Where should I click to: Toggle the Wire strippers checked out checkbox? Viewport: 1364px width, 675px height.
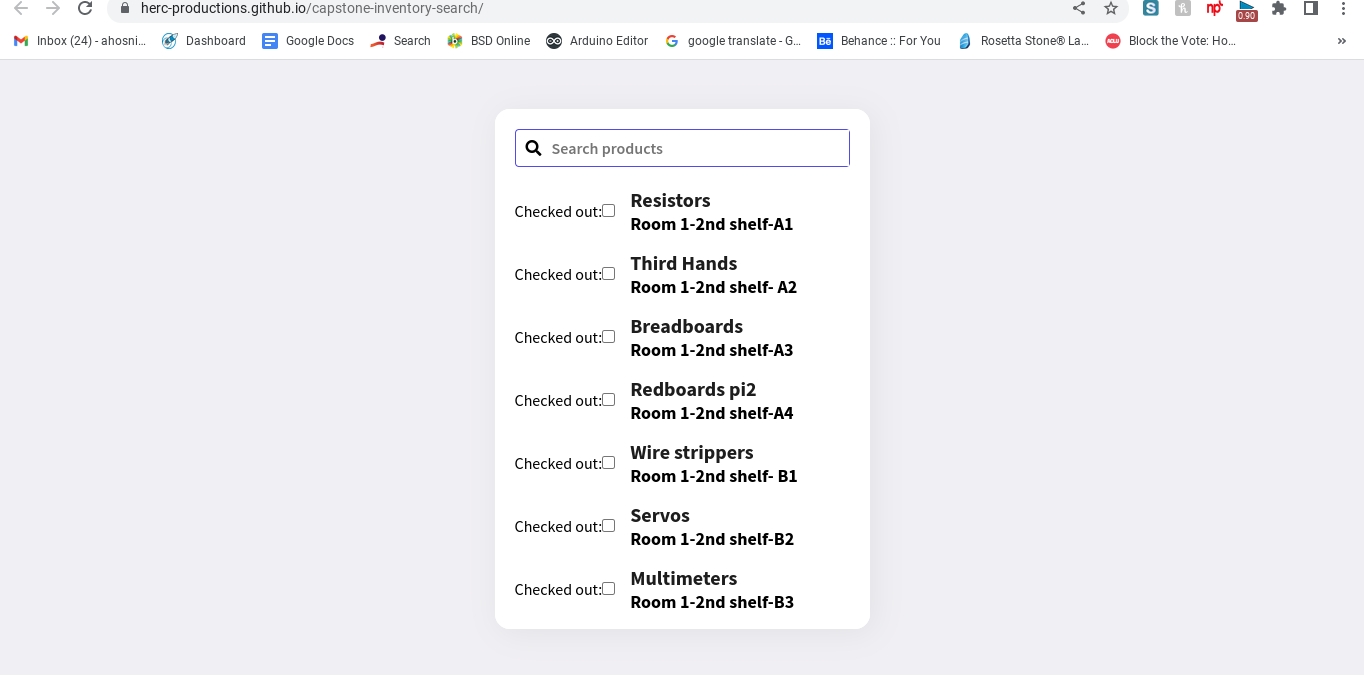tap(608, 463)
